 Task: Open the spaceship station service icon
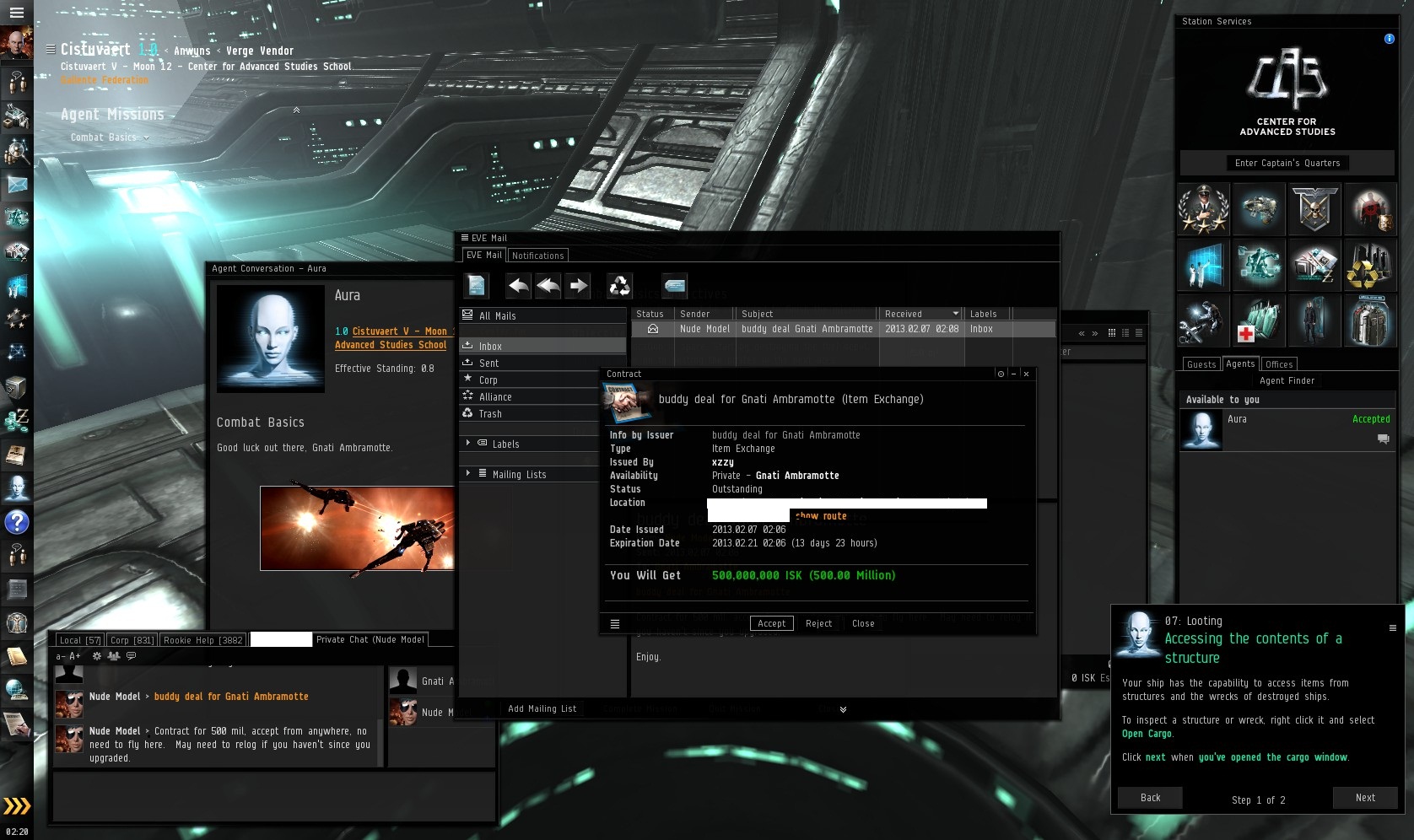(x=1259, y=208)
